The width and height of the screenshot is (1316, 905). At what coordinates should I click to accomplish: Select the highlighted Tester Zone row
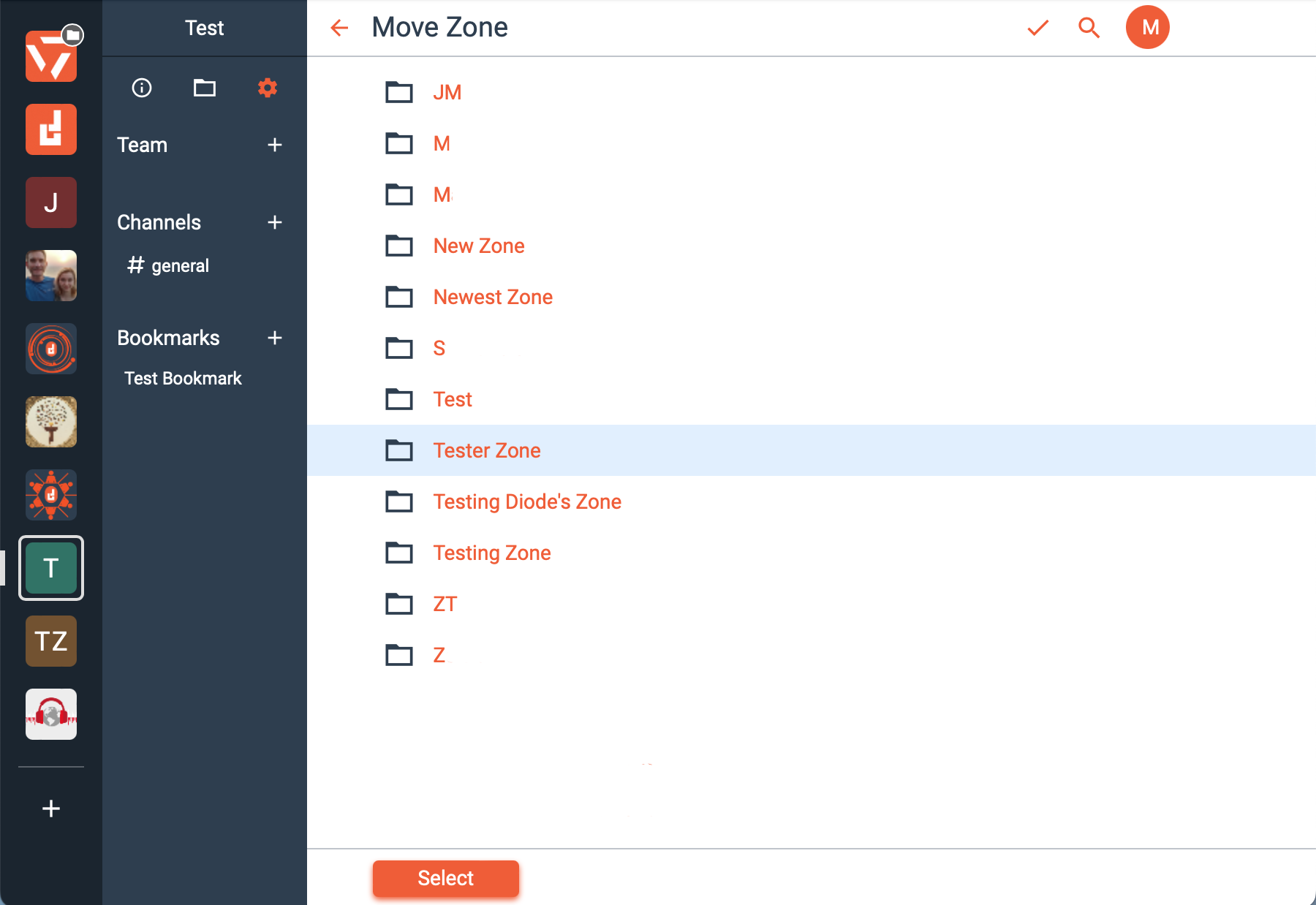(x=812, y=450)
